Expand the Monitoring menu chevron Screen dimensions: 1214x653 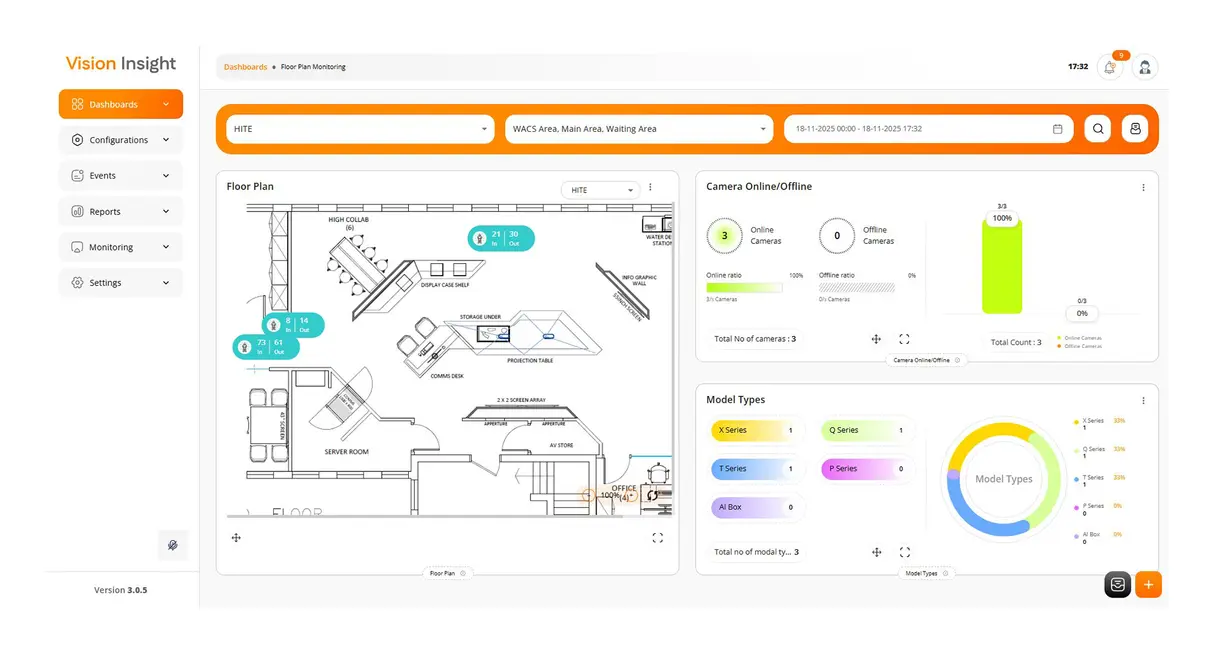tap(166, 247)
